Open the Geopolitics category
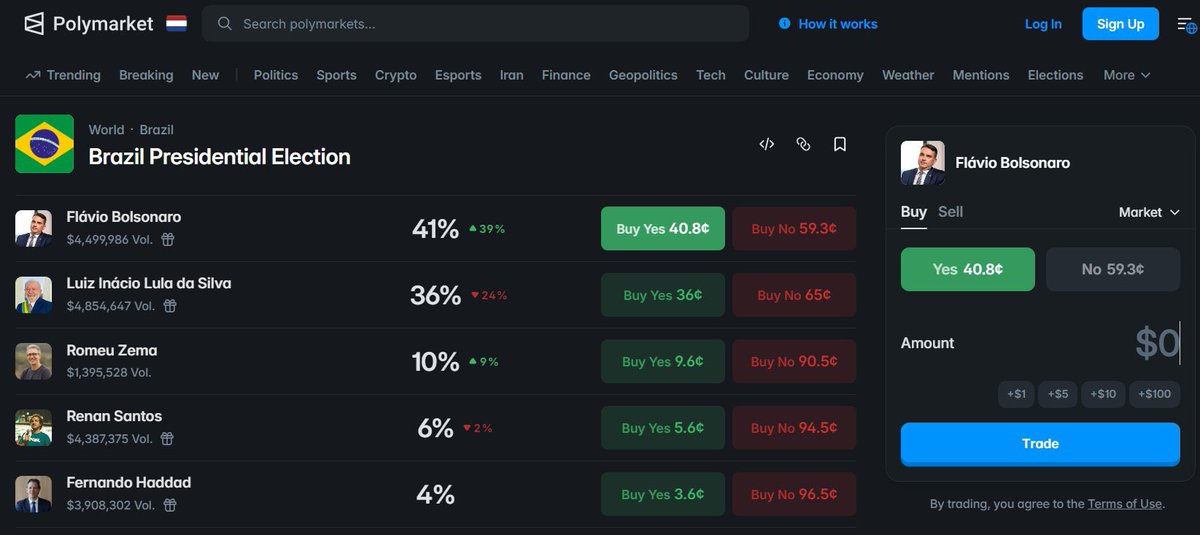This screenshot has height=535, width=1200. tap(643, 75)
